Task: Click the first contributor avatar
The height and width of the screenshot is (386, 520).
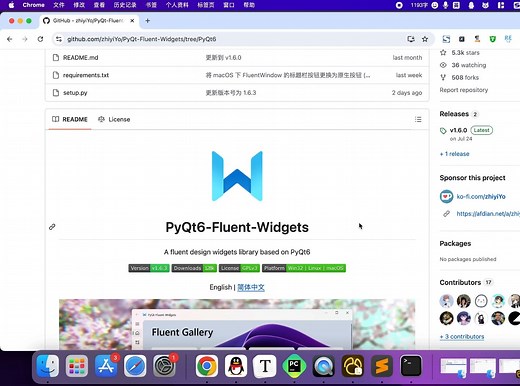Action: click(x=446, y=301)
